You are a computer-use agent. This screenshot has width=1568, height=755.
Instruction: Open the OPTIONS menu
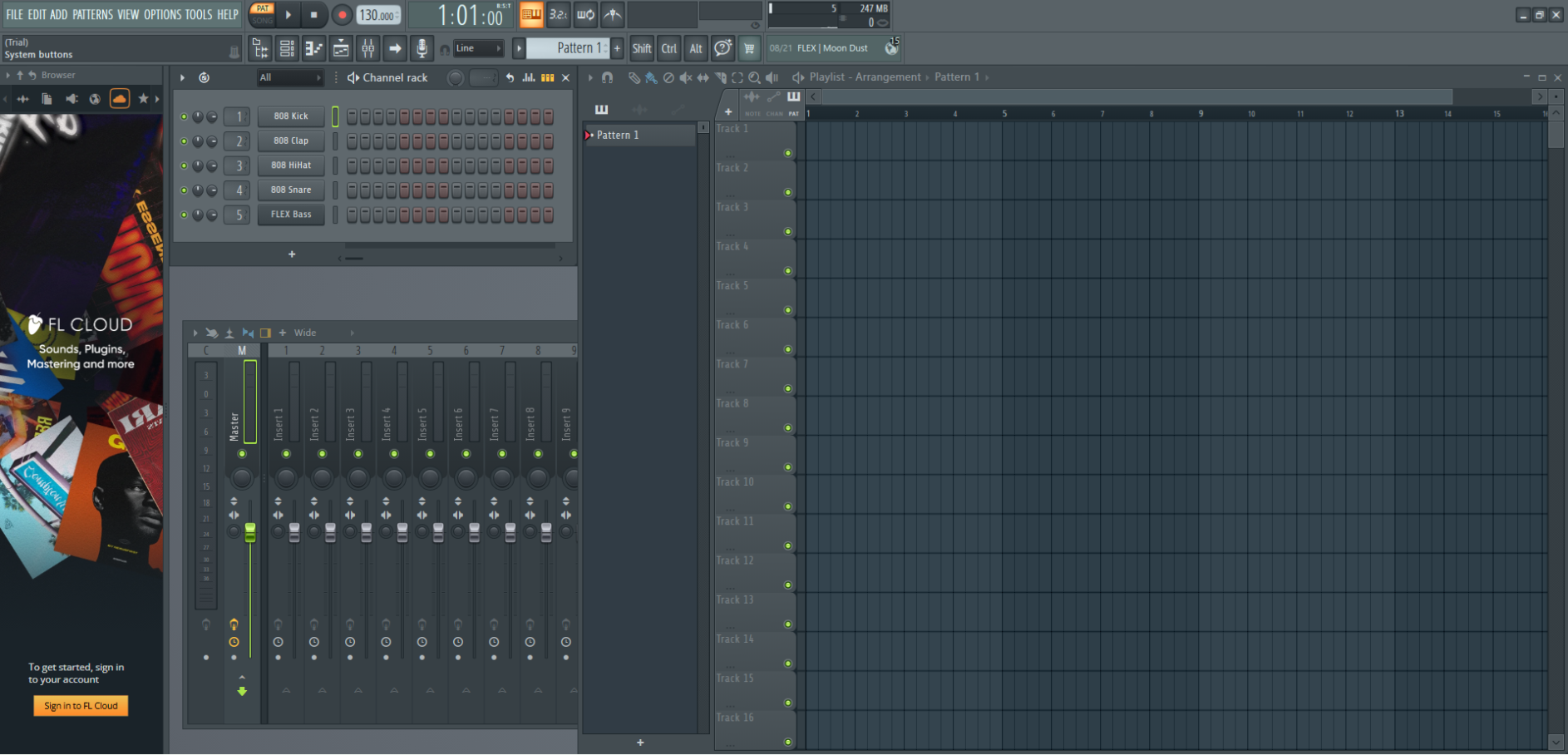pos(162,14)
